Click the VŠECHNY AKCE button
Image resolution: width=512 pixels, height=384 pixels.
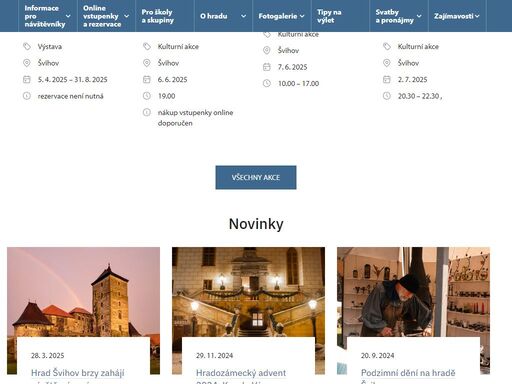[x=256, y=177]
